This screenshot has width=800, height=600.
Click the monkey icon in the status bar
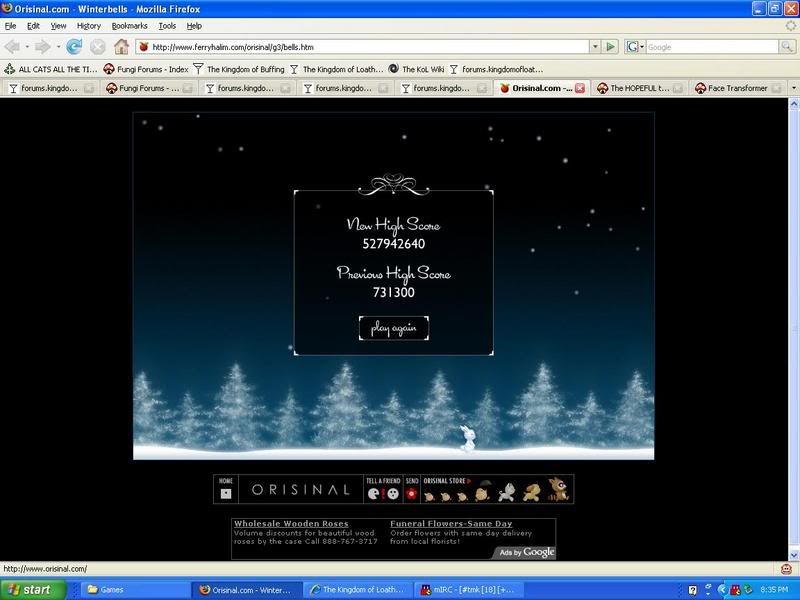(x=786, y=568)
